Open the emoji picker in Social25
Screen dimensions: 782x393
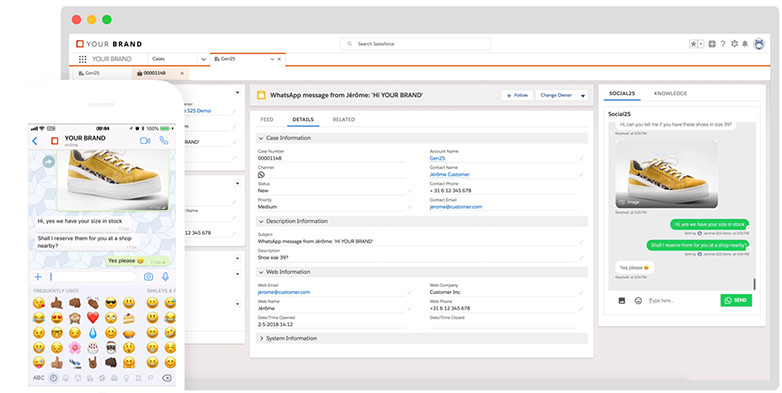pos(638,301)
